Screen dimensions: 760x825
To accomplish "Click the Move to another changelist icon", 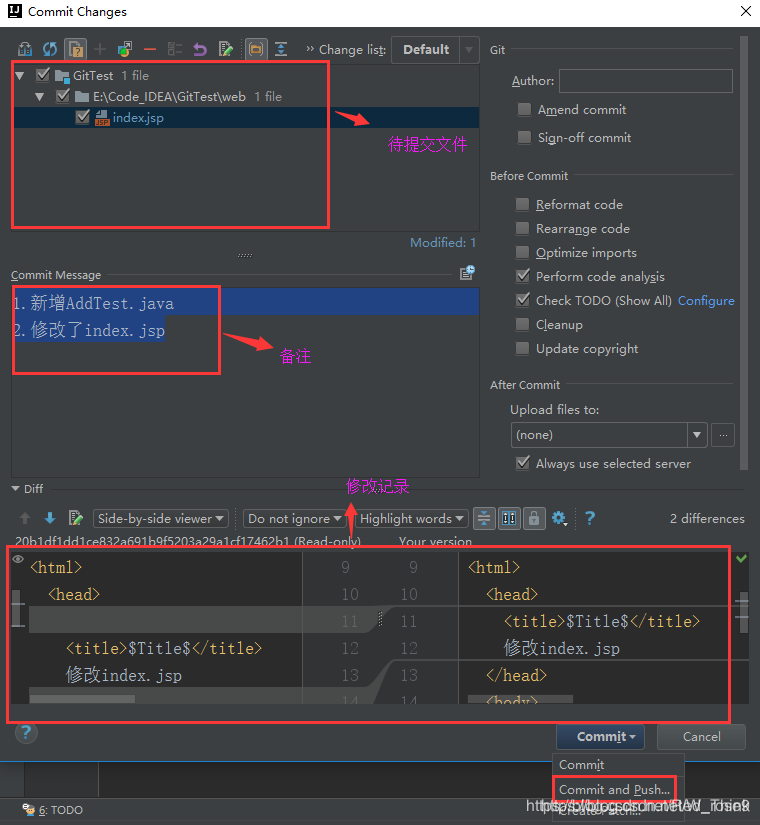I will [125, 49].
